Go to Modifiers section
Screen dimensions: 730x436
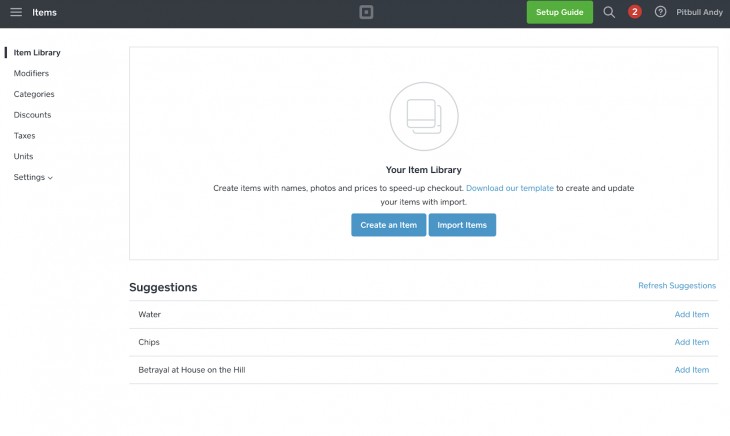[x=31, y=73]
